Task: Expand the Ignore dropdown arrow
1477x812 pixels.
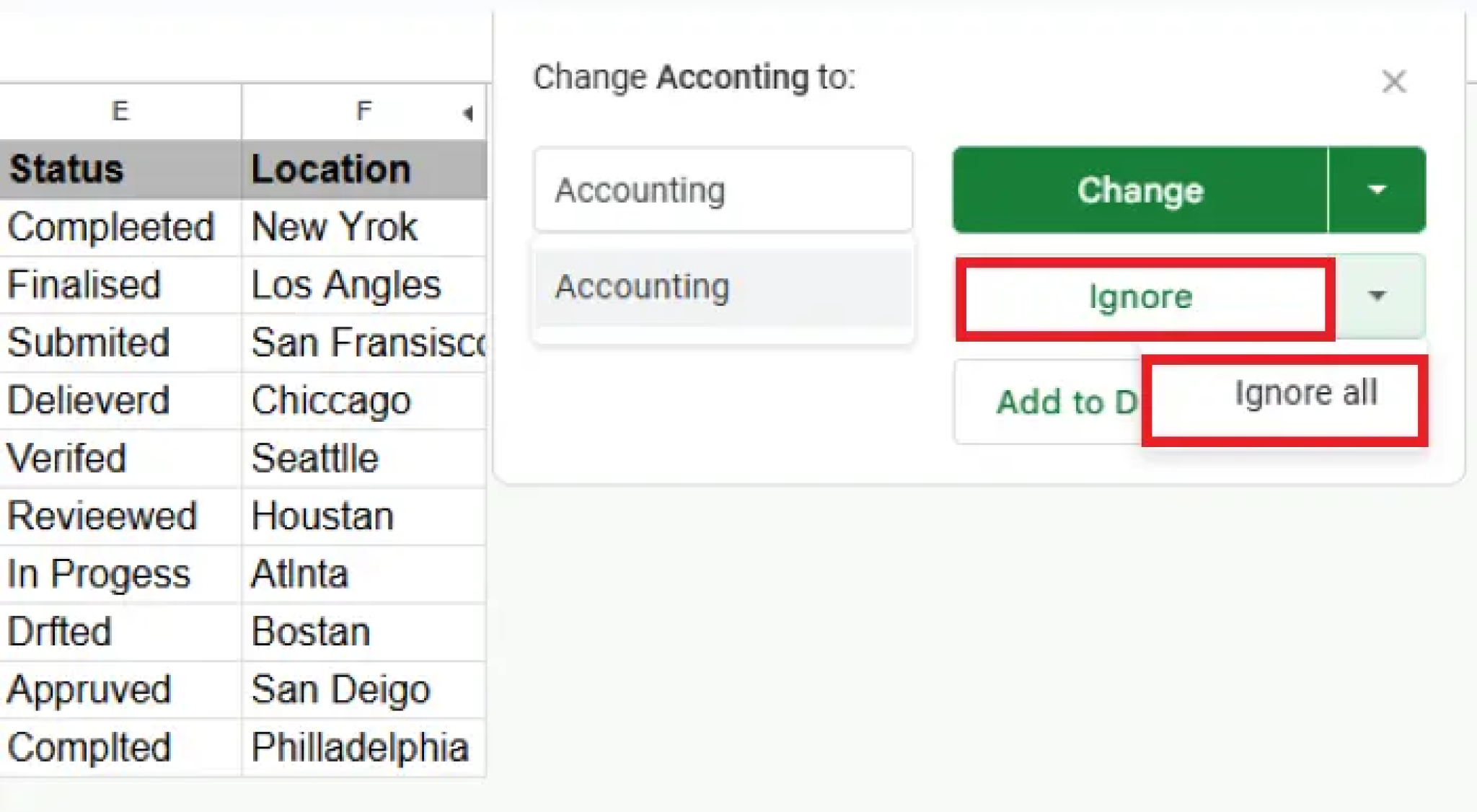Action: click(x=1377, y=296)
